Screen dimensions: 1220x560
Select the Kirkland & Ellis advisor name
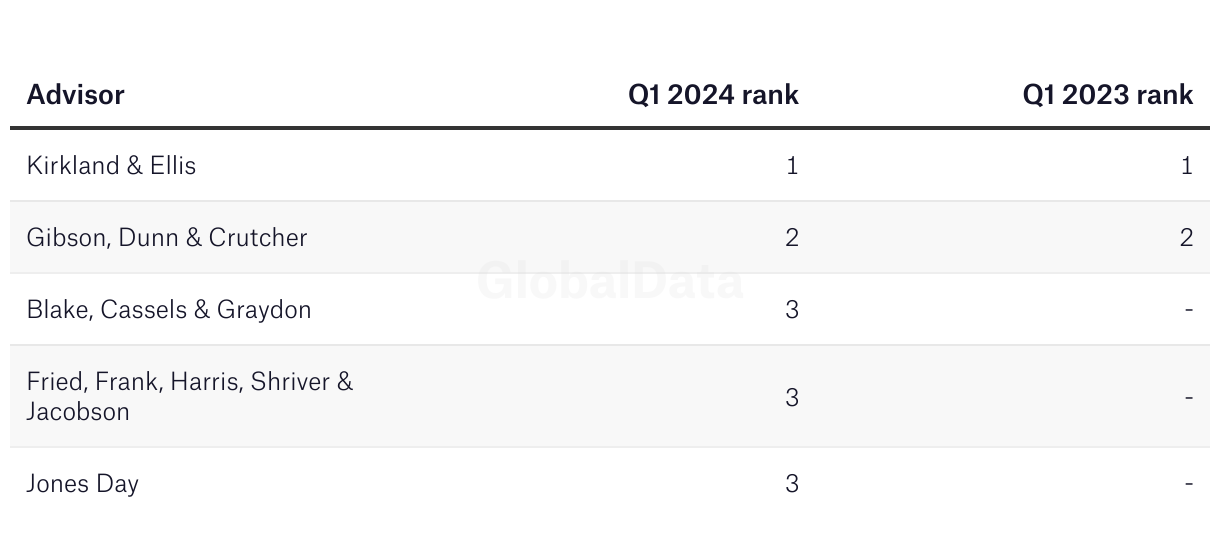[112, 166]
